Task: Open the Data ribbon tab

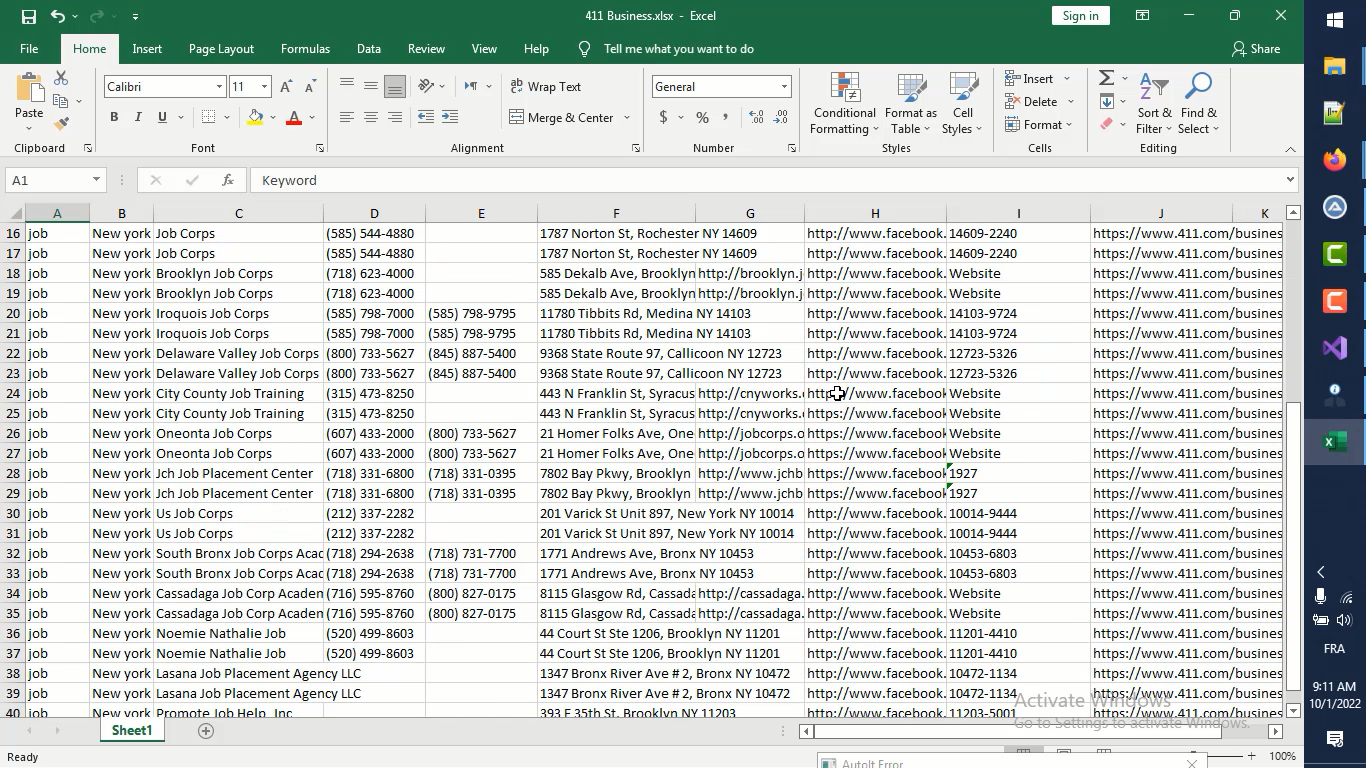Action: coord(368,48)
